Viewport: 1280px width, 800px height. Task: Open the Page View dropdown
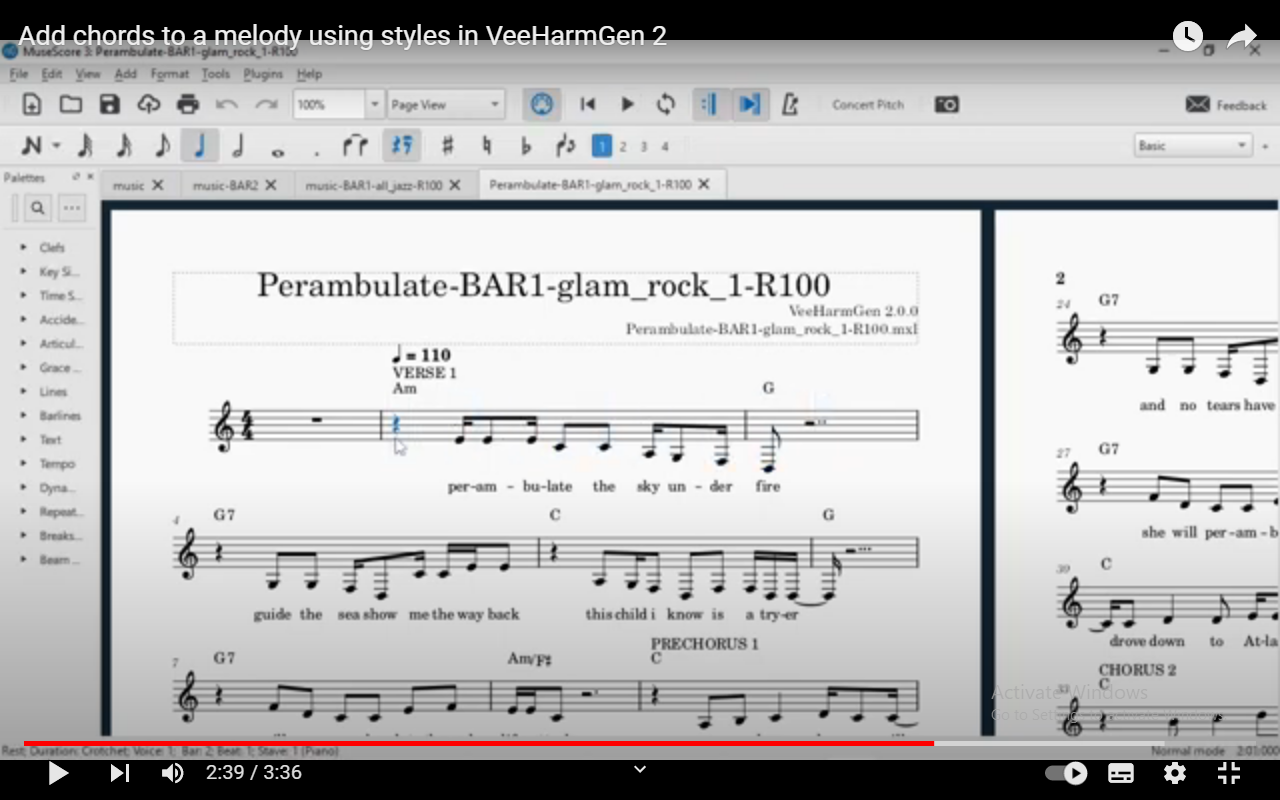(x=445, y=104)
